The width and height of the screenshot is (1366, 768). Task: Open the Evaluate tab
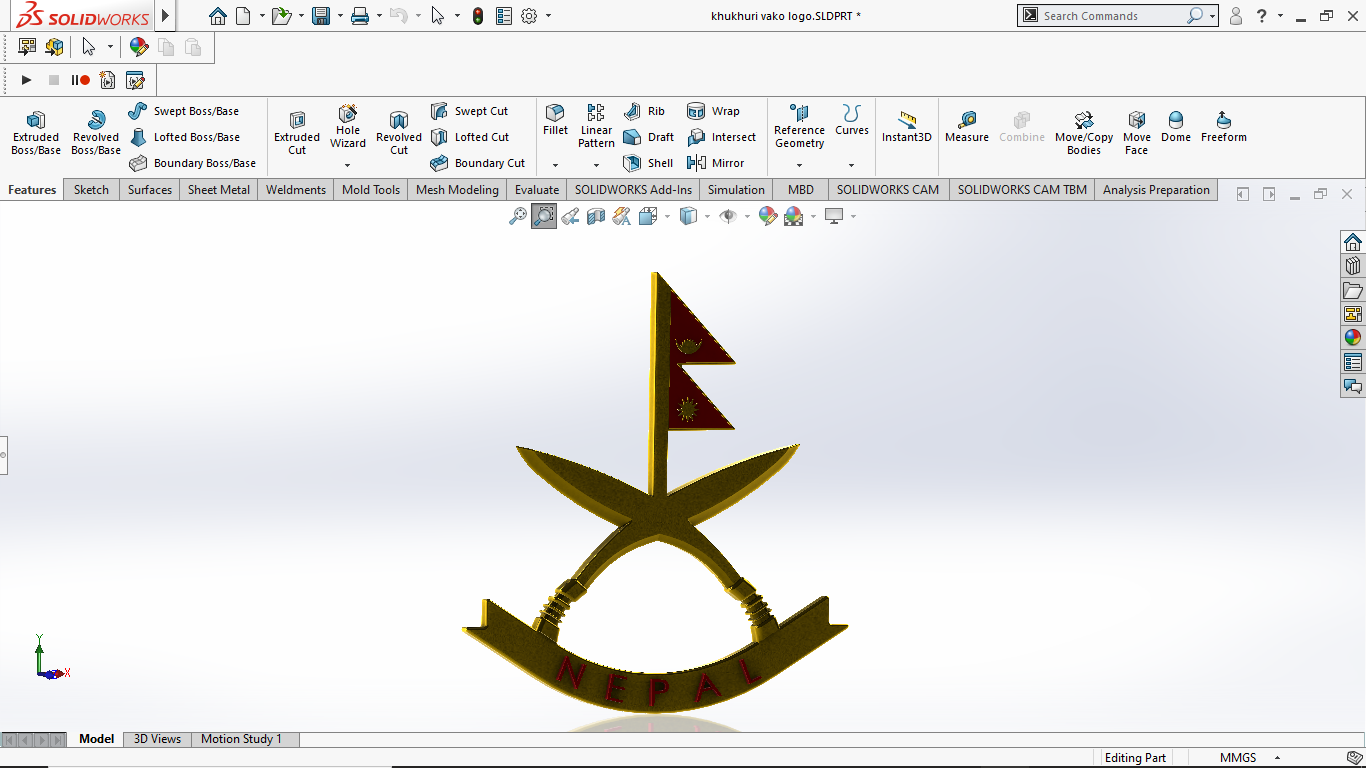point(537,190)
